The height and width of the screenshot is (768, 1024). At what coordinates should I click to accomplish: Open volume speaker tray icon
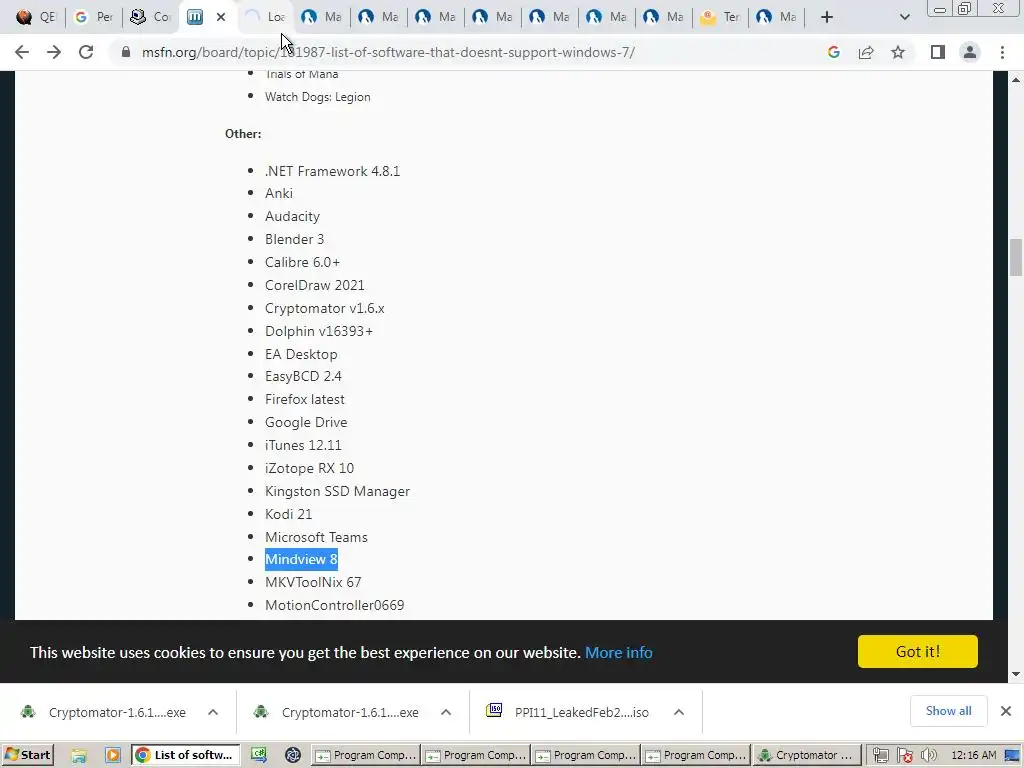pos(929,756)
